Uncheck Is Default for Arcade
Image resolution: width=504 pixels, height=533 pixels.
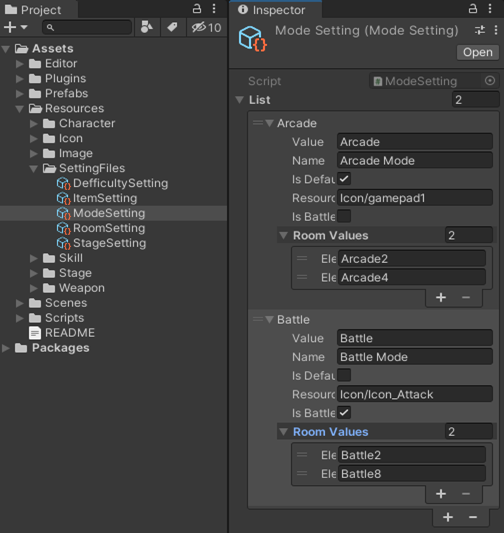[x=344, y=179]
